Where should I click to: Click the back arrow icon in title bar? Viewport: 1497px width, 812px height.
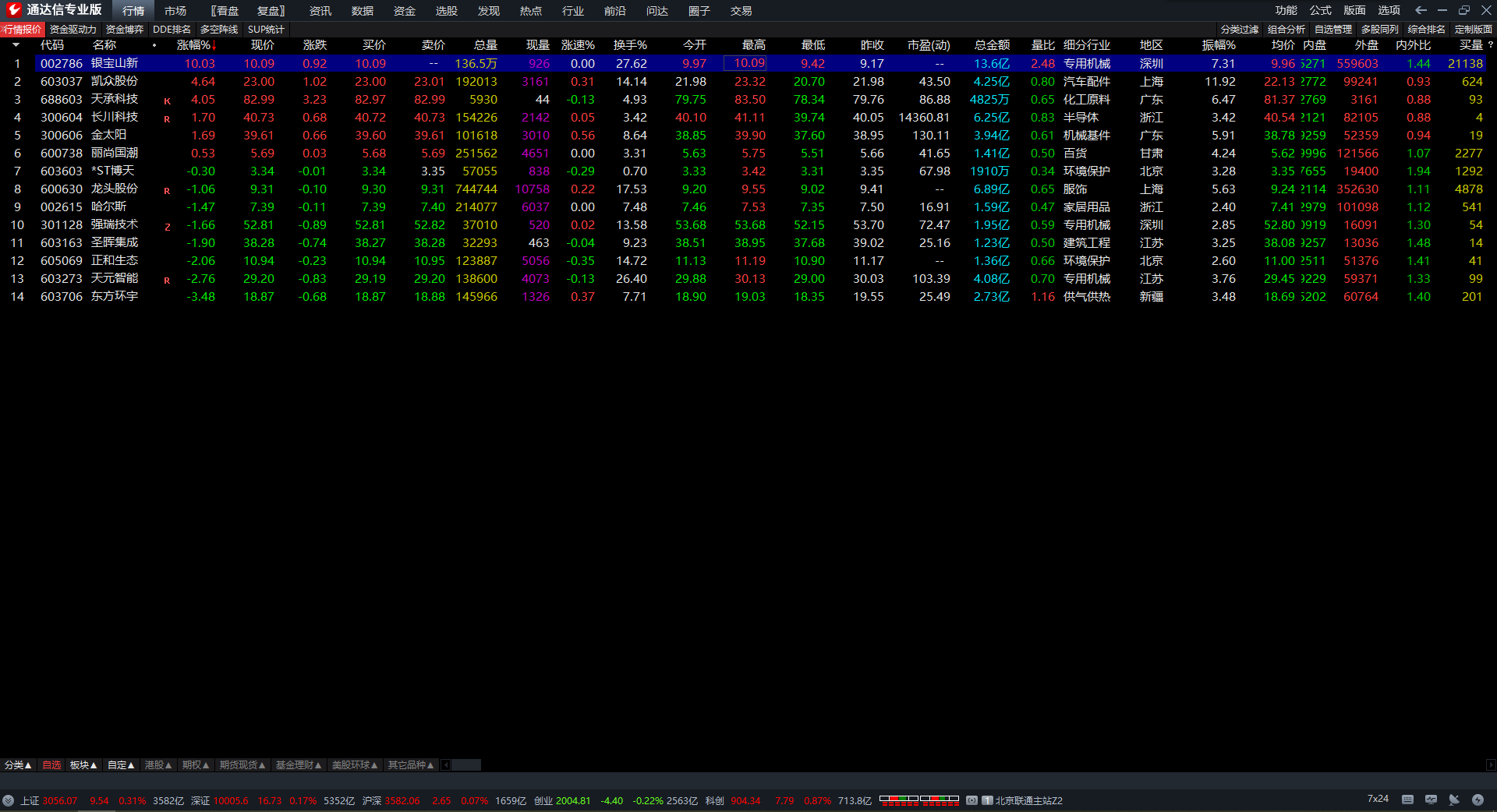1421,10
